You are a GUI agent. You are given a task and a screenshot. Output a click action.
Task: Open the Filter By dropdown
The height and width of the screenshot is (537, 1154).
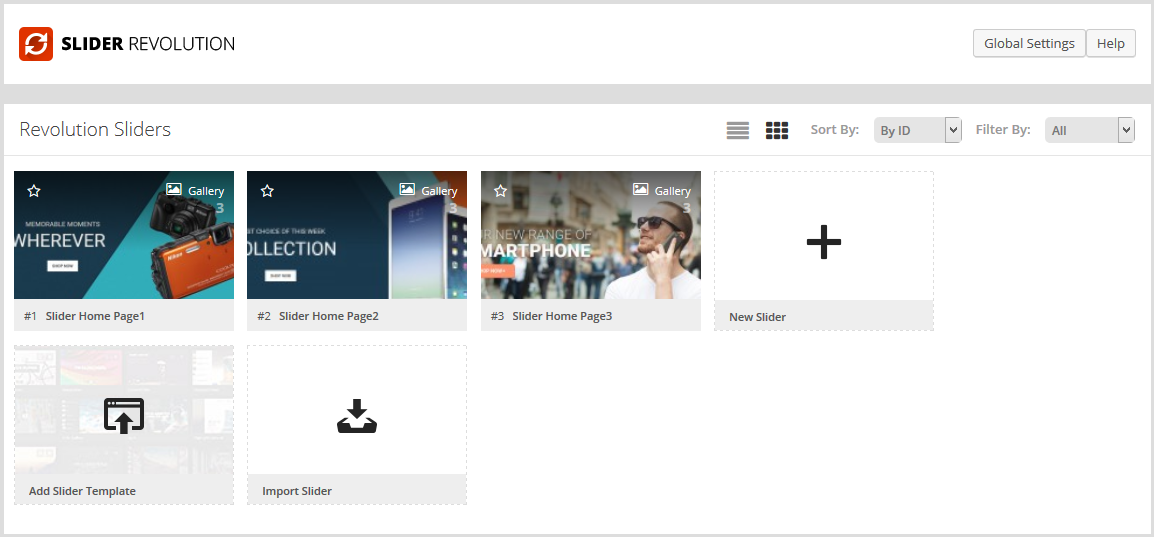coord(1089,130)
